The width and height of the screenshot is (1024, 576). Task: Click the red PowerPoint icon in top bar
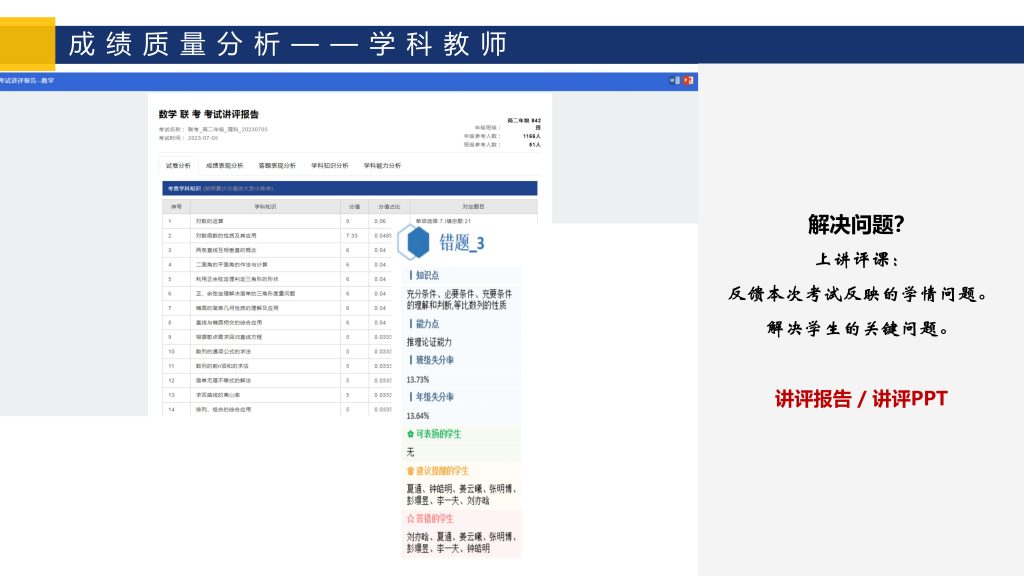click(689, 80)
